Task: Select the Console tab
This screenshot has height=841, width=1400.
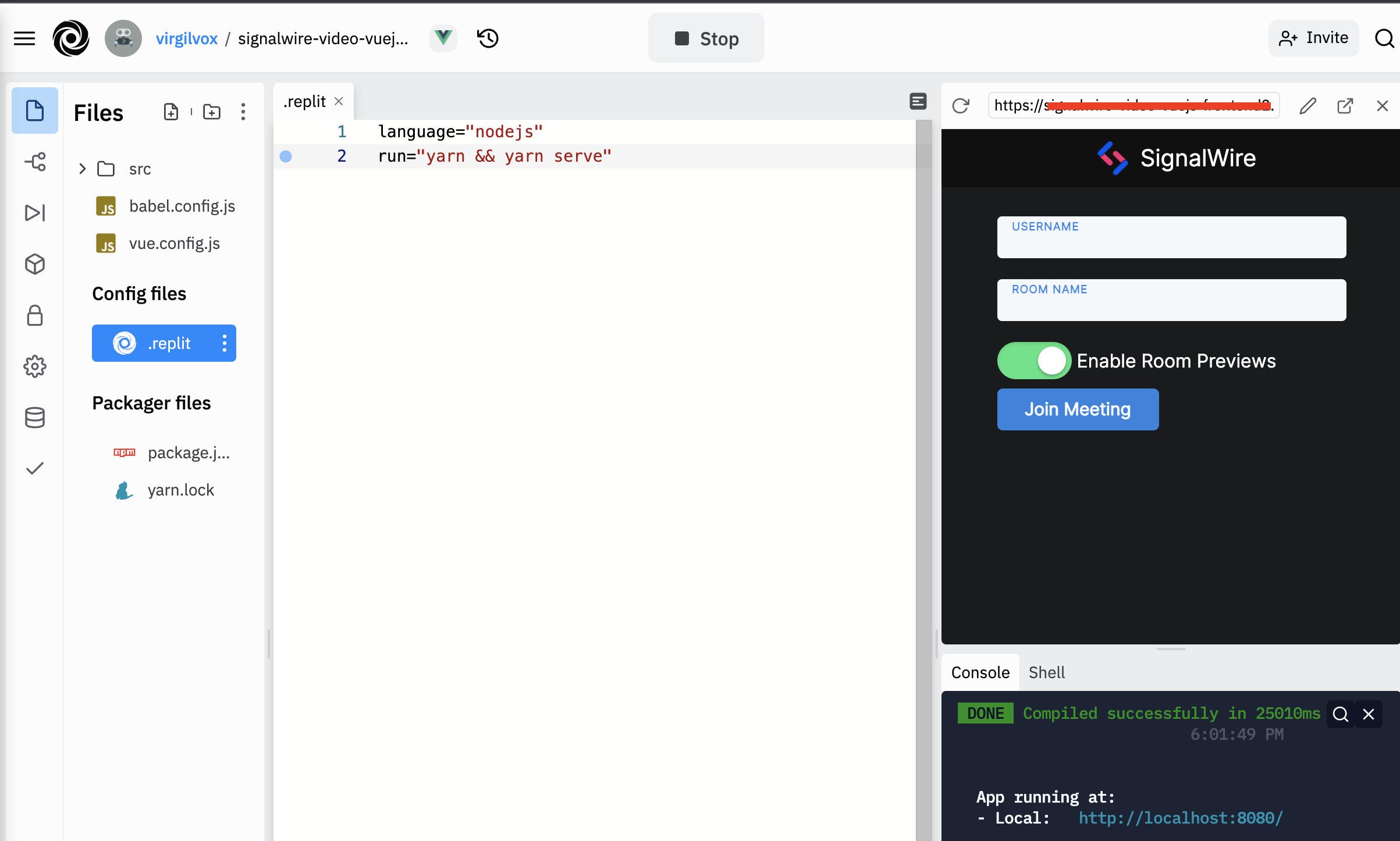Action: (x=980, y=672)
